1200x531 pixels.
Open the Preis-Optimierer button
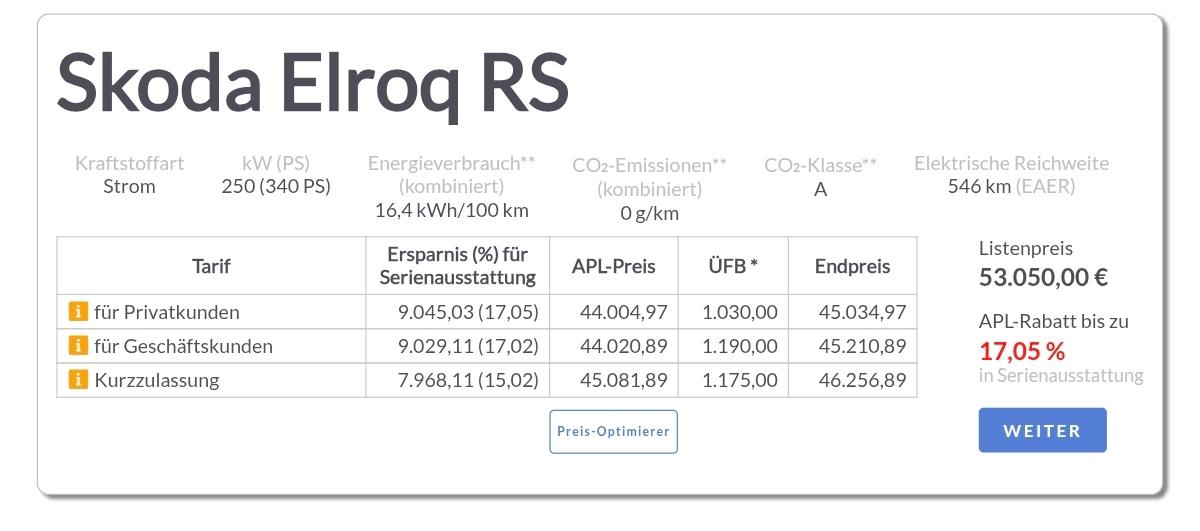point(613,432)
